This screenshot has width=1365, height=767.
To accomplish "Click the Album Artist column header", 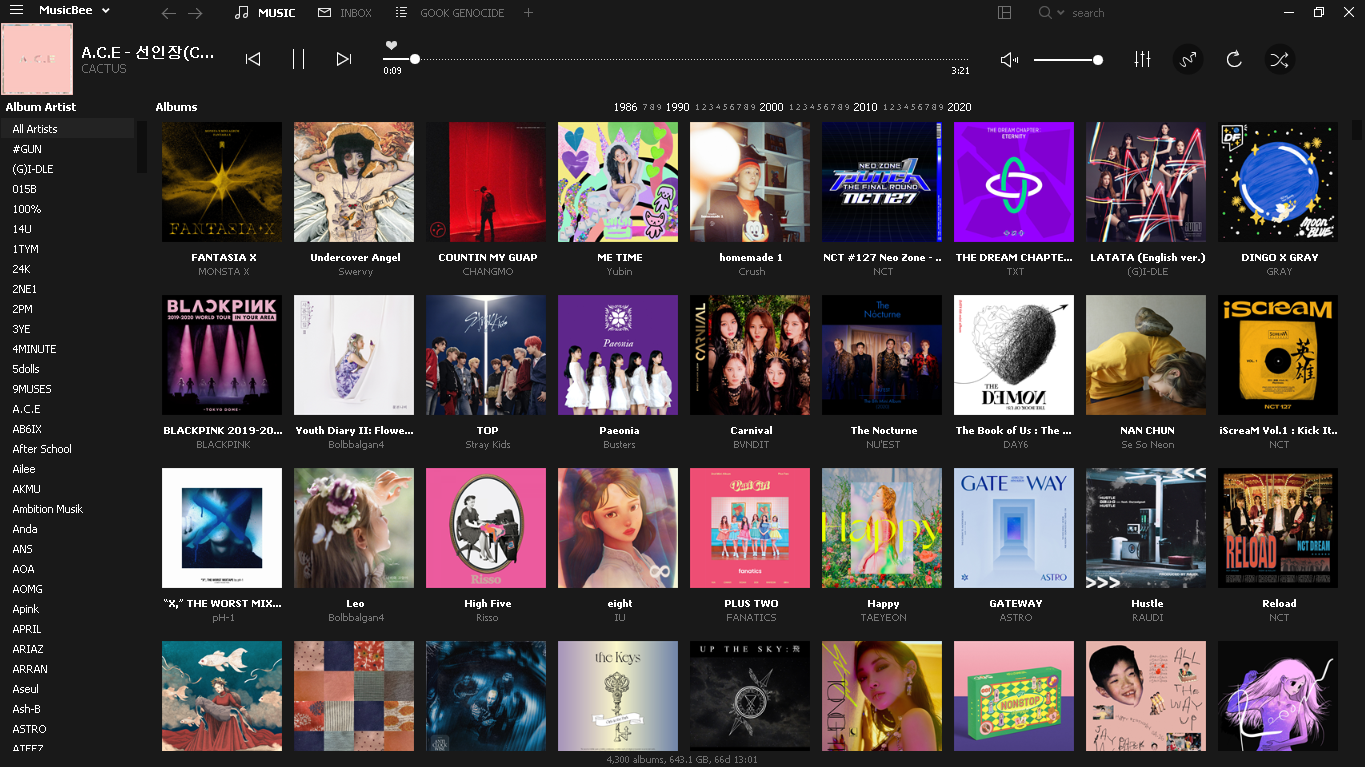I will [x=41, y=107].
